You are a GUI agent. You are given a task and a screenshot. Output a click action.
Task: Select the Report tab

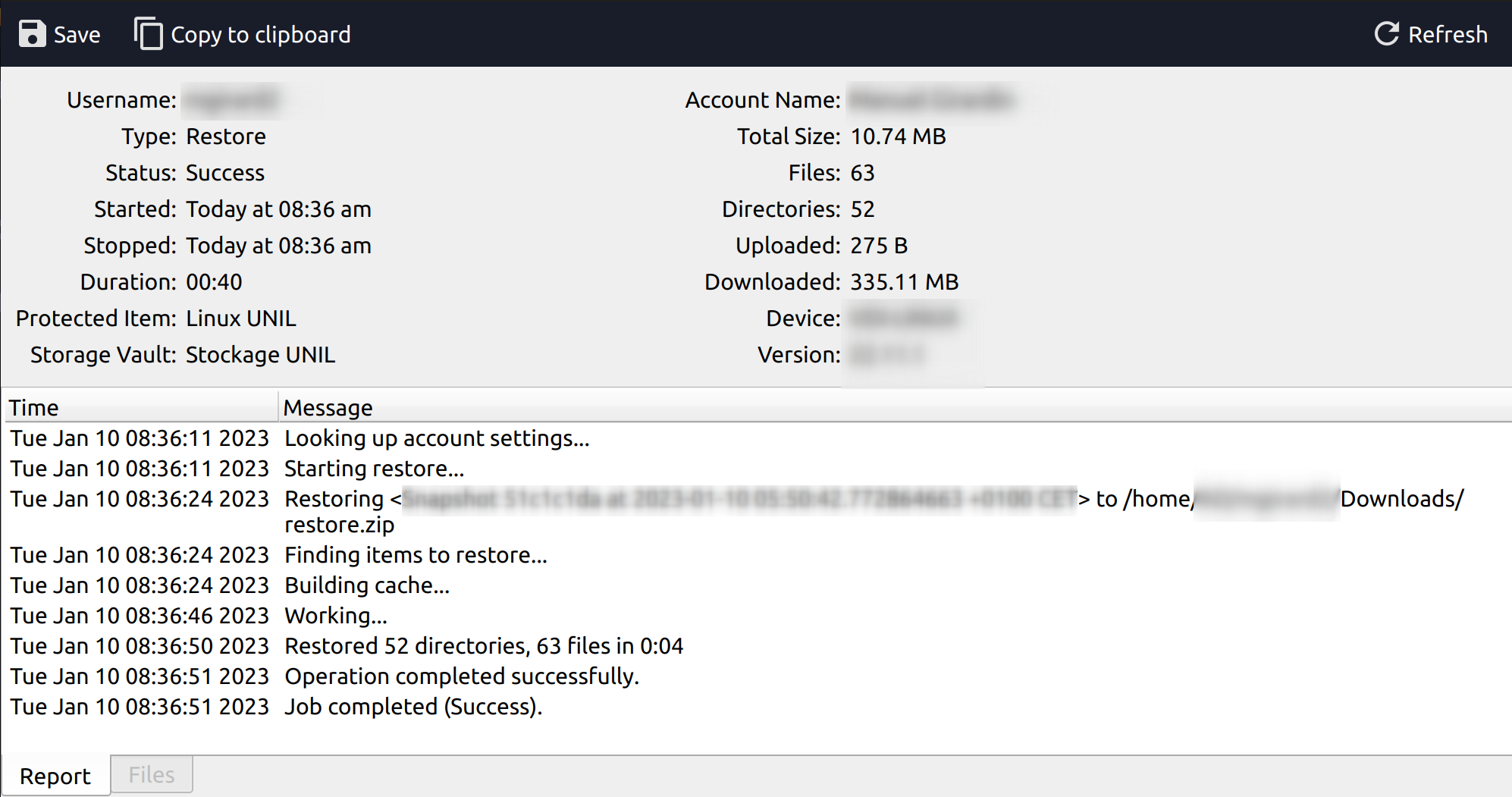click(55, 776)
